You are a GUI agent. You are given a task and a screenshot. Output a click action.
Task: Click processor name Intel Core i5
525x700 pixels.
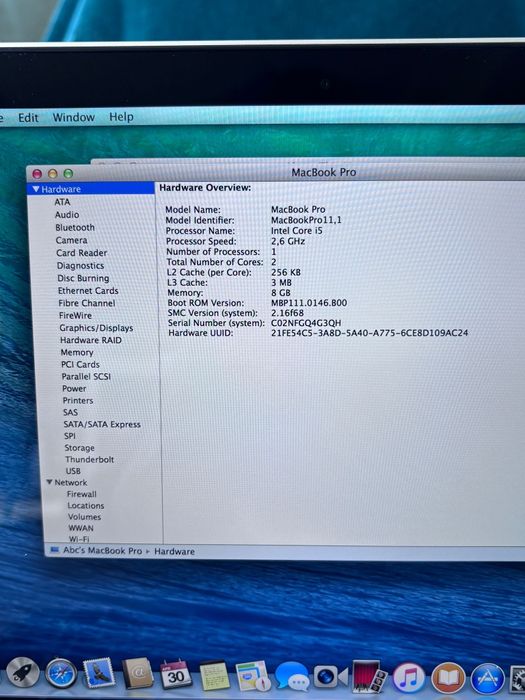point(296,230)
